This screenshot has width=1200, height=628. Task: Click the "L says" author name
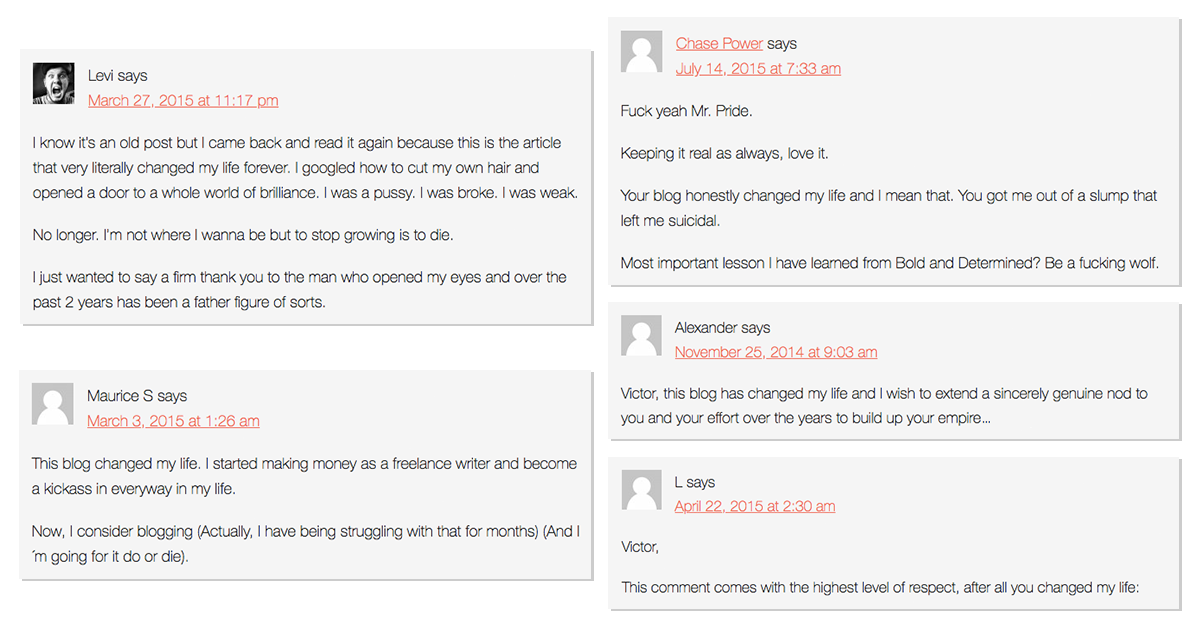click(x=694, y=482)
